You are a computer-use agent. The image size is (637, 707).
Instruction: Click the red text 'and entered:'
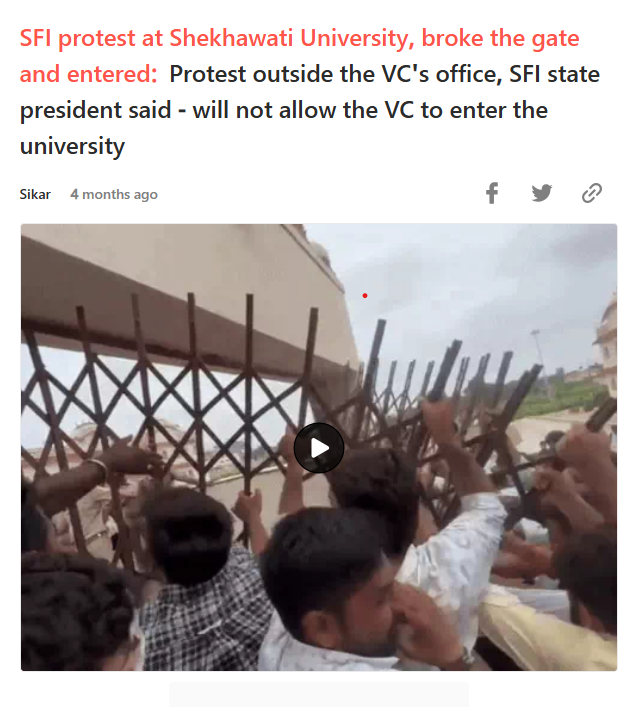click(88, 74)
